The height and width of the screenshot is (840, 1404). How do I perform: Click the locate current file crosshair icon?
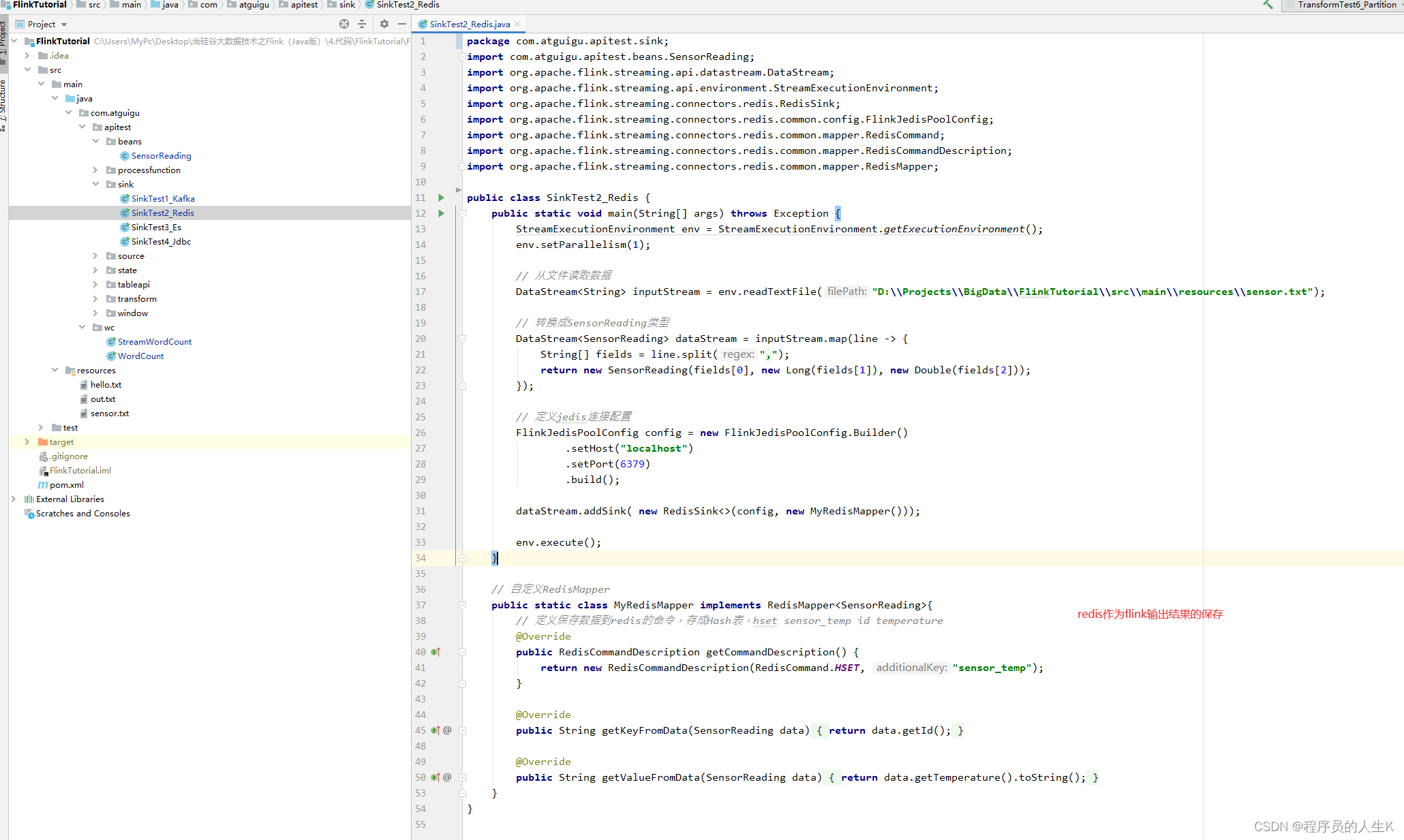coord(344,24)
